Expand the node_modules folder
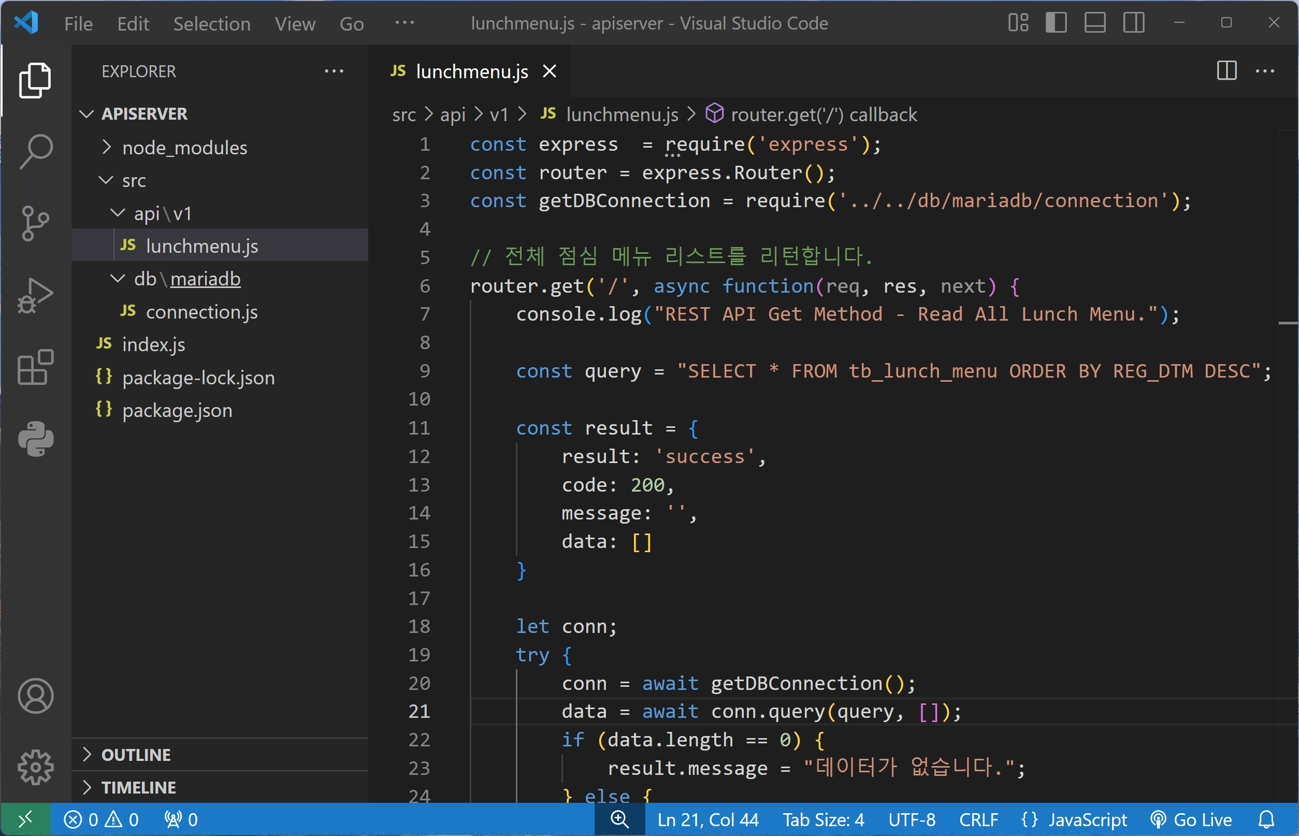 [220, 147]
